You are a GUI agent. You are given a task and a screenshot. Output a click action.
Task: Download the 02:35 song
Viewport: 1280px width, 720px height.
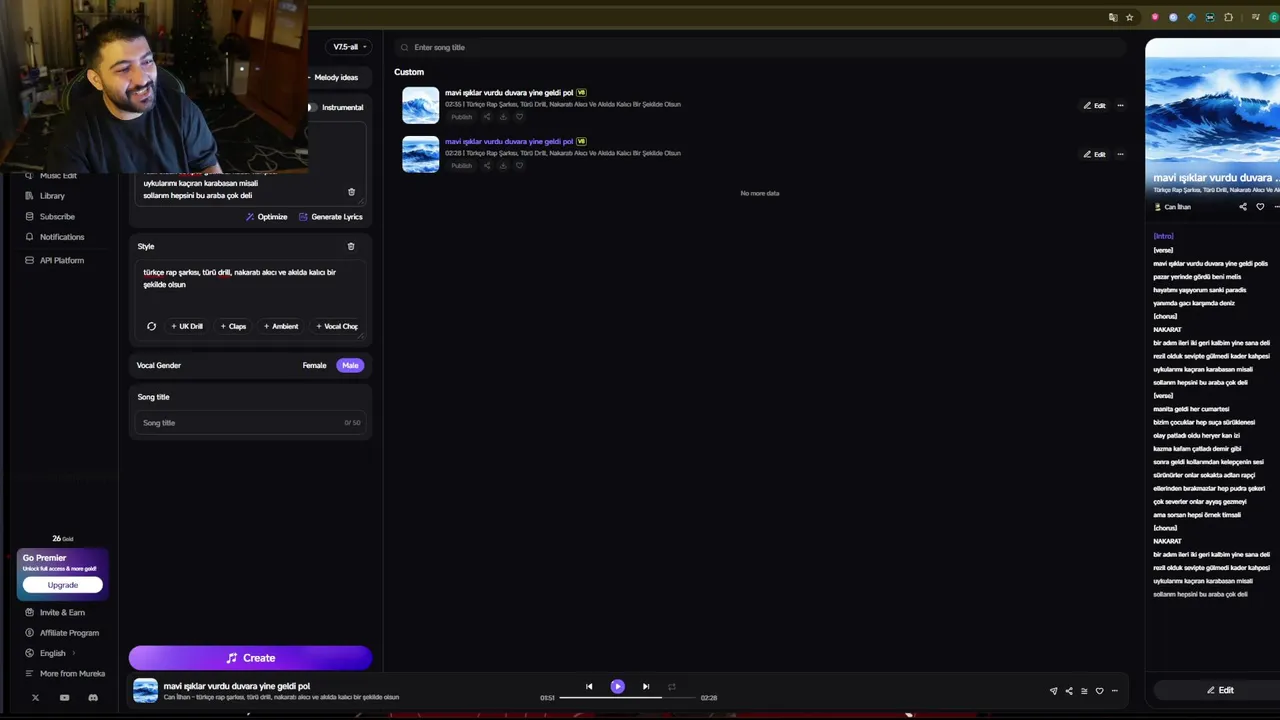[x=503, y=117]
